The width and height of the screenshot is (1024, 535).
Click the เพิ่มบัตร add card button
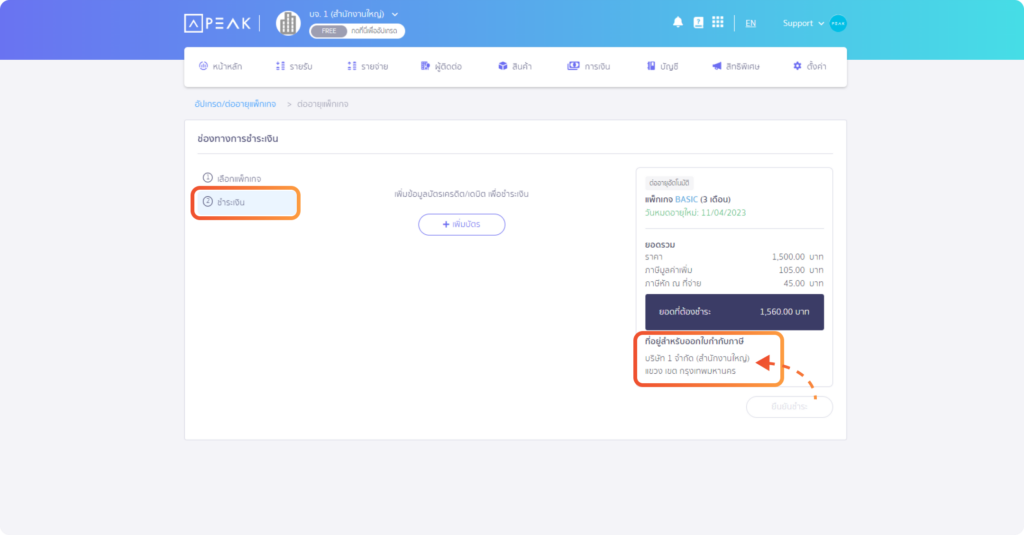tap(461, 224)
